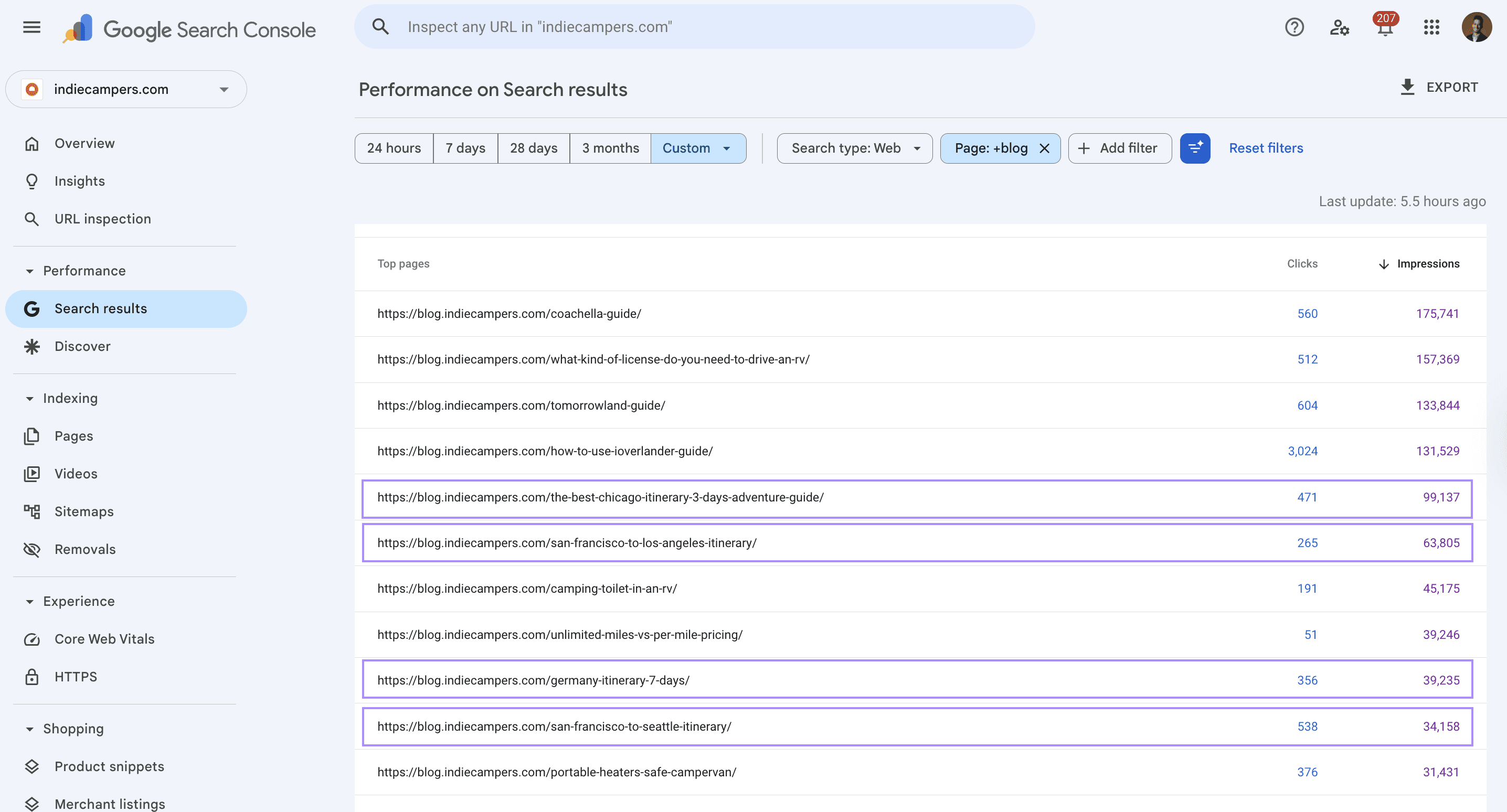Click the what-kind-of-license RV page URL
Screen dimensions: 1507x812
593,359
